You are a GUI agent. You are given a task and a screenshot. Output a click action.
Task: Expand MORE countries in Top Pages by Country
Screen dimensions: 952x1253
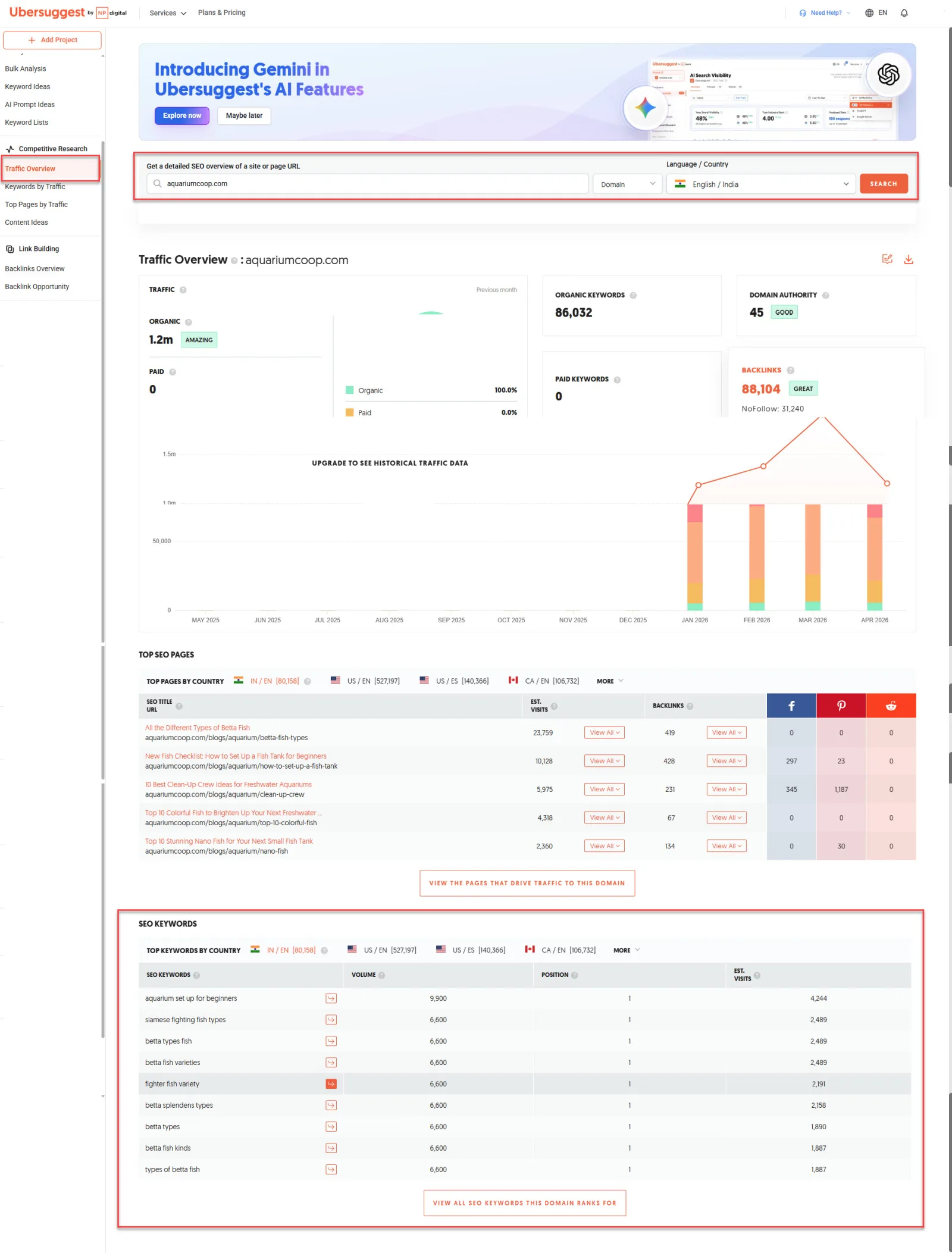(610, 681)
